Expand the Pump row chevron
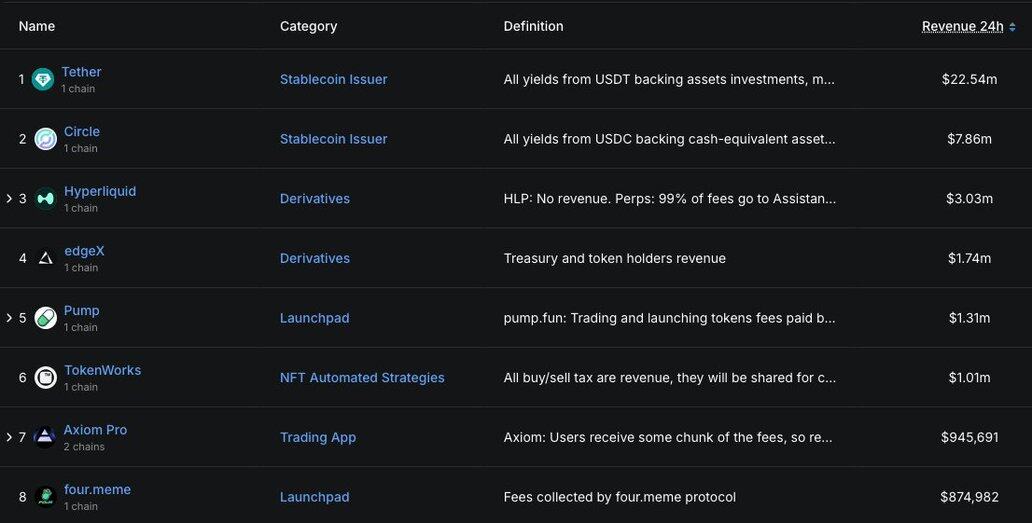The height and width of the screenshot is (523, 1032). pos(9,318)
